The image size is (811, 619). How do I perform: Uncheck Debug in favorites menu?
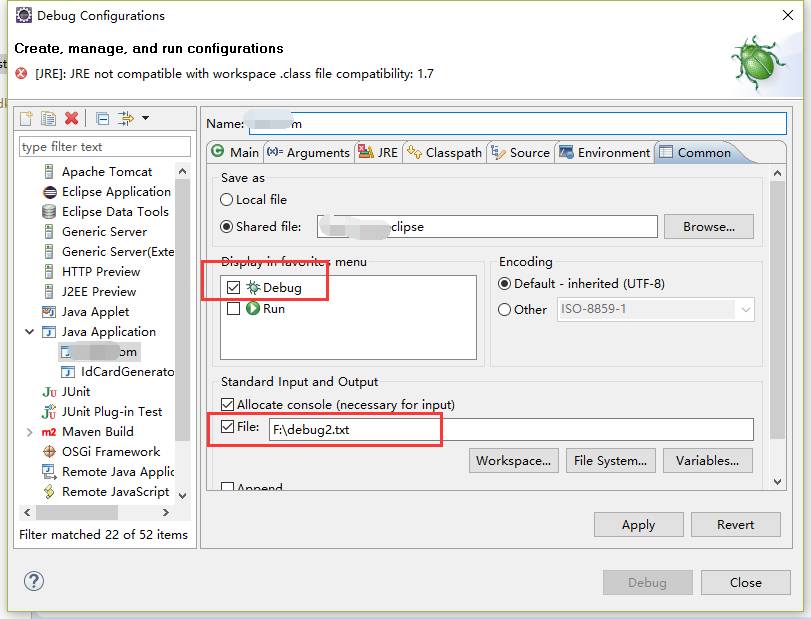click(x=233, y=288)
